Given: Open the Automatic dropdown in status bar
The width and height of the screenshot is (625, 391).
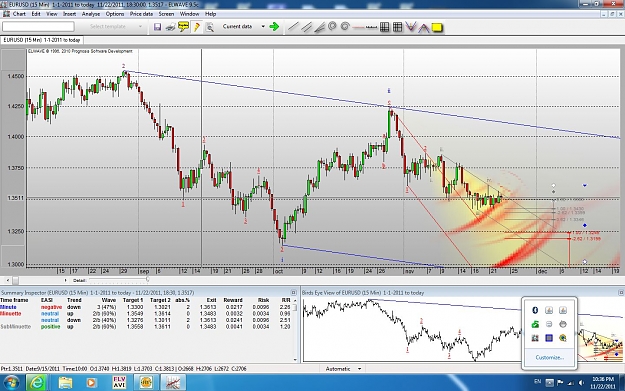Looking at the screenshot, I should click(x=359, y=369).
